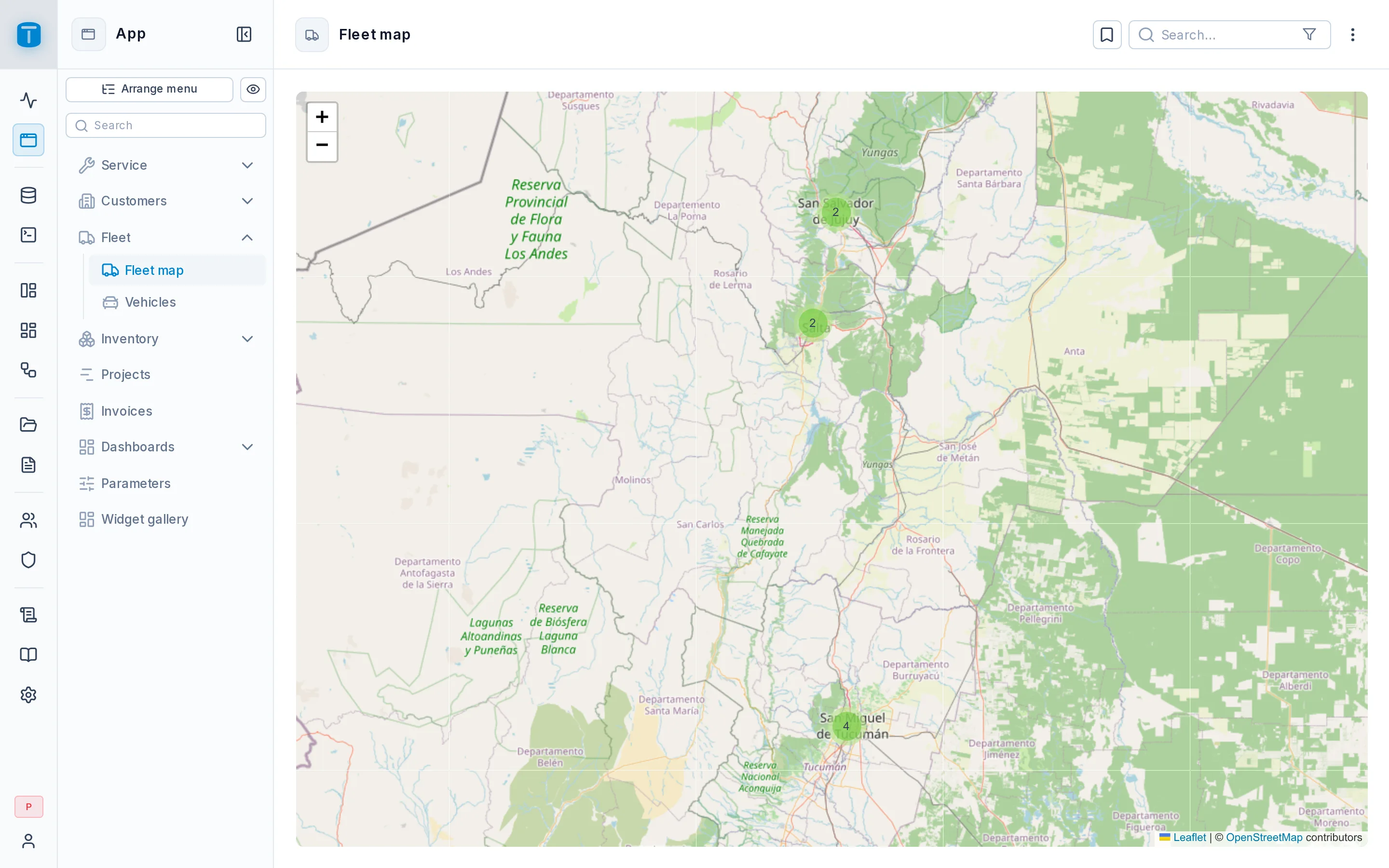Viewport: 1389px width, 868px height.
Task: Open the three-dot more options menu
Action: click(x=1353, y=34)
